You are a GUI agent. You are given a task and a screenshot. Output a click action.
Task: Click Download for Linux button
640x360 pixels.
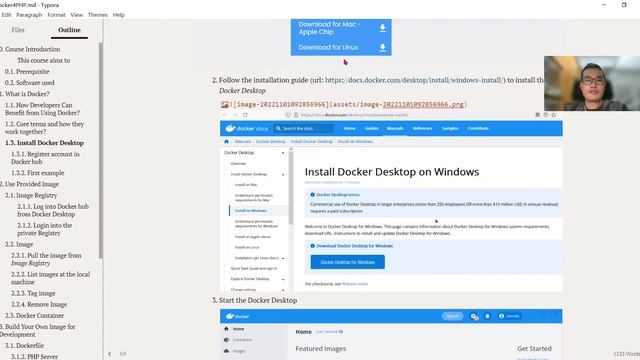[341, 47]
